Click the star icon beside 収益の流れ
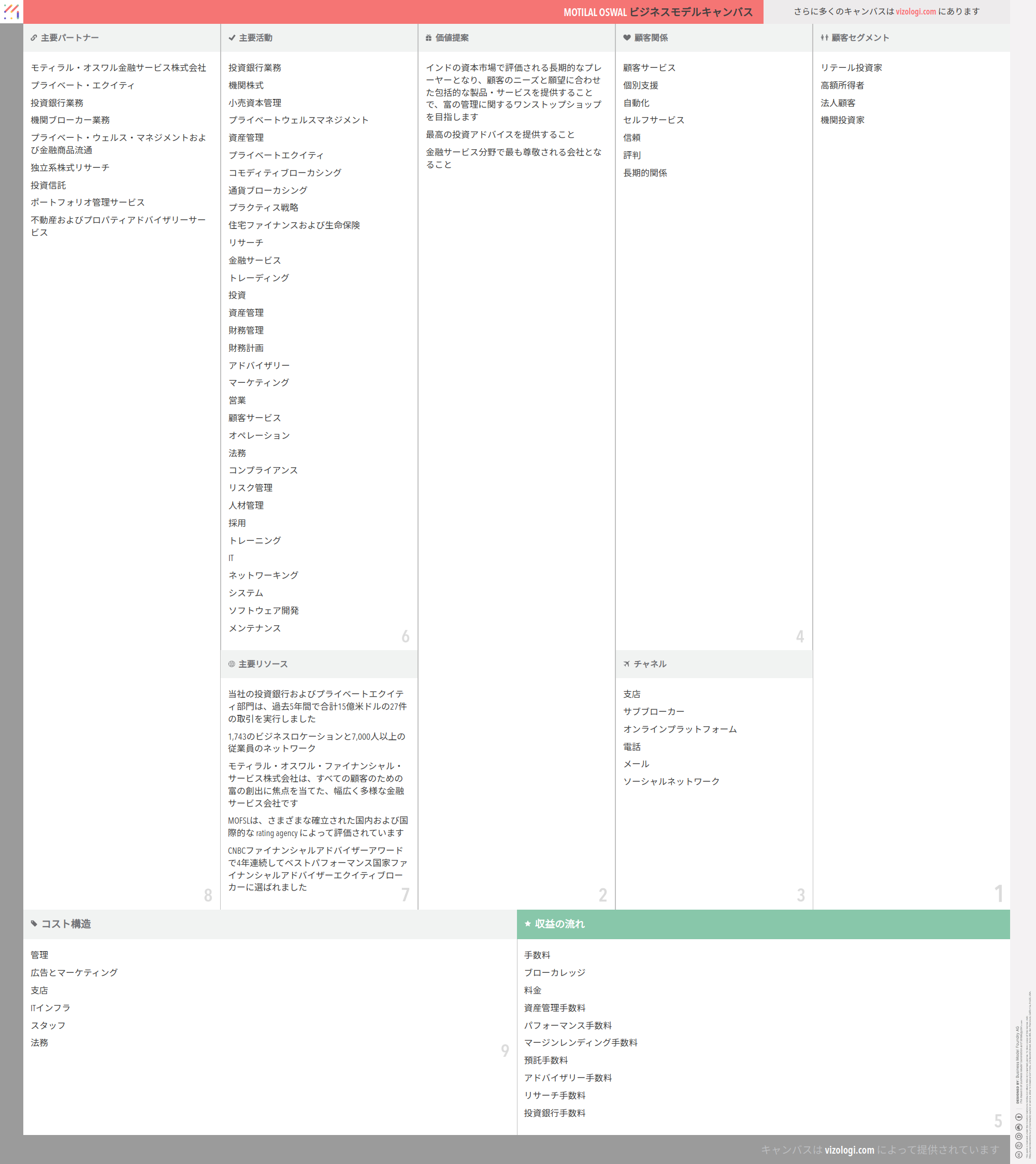The image size is (1036, 1164). pos(527,924)
